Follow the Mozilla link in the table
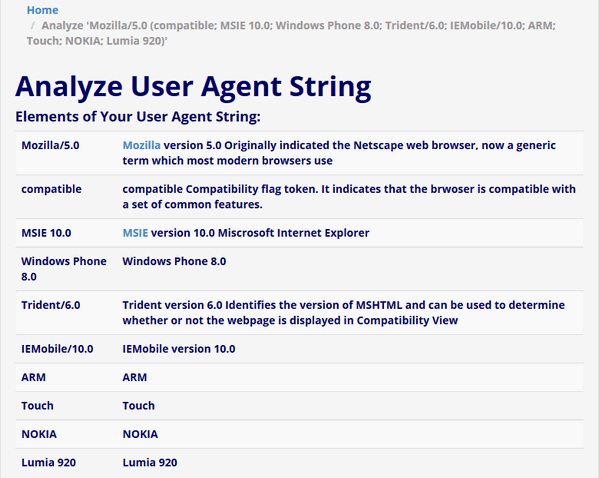Screen dimensions: 599x478 (x=141, y=146)
